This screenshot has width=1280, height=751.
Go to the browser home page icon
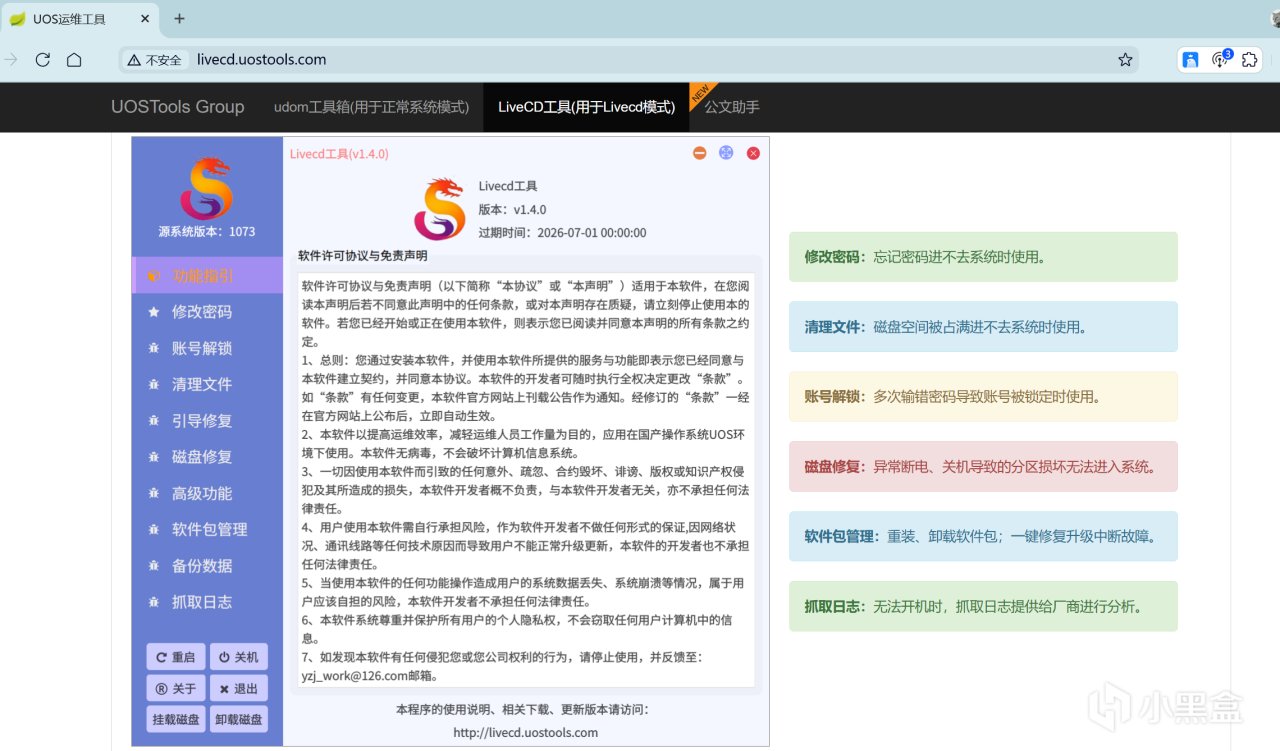click(x=74, y=60)
